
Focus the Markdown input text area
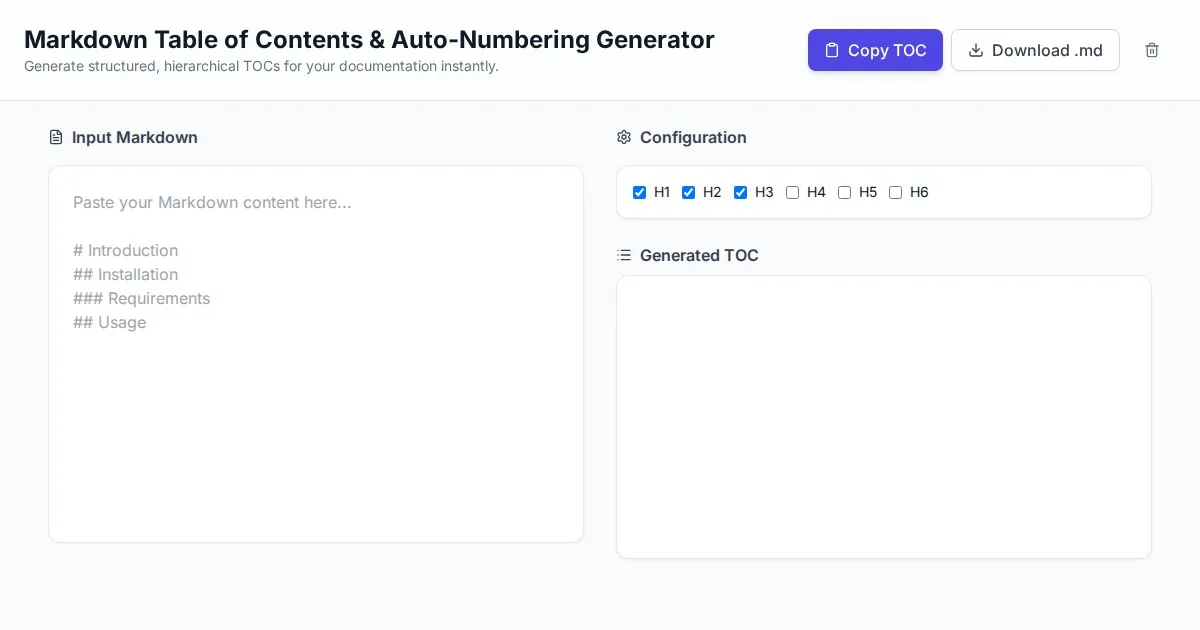pos(316,400)
